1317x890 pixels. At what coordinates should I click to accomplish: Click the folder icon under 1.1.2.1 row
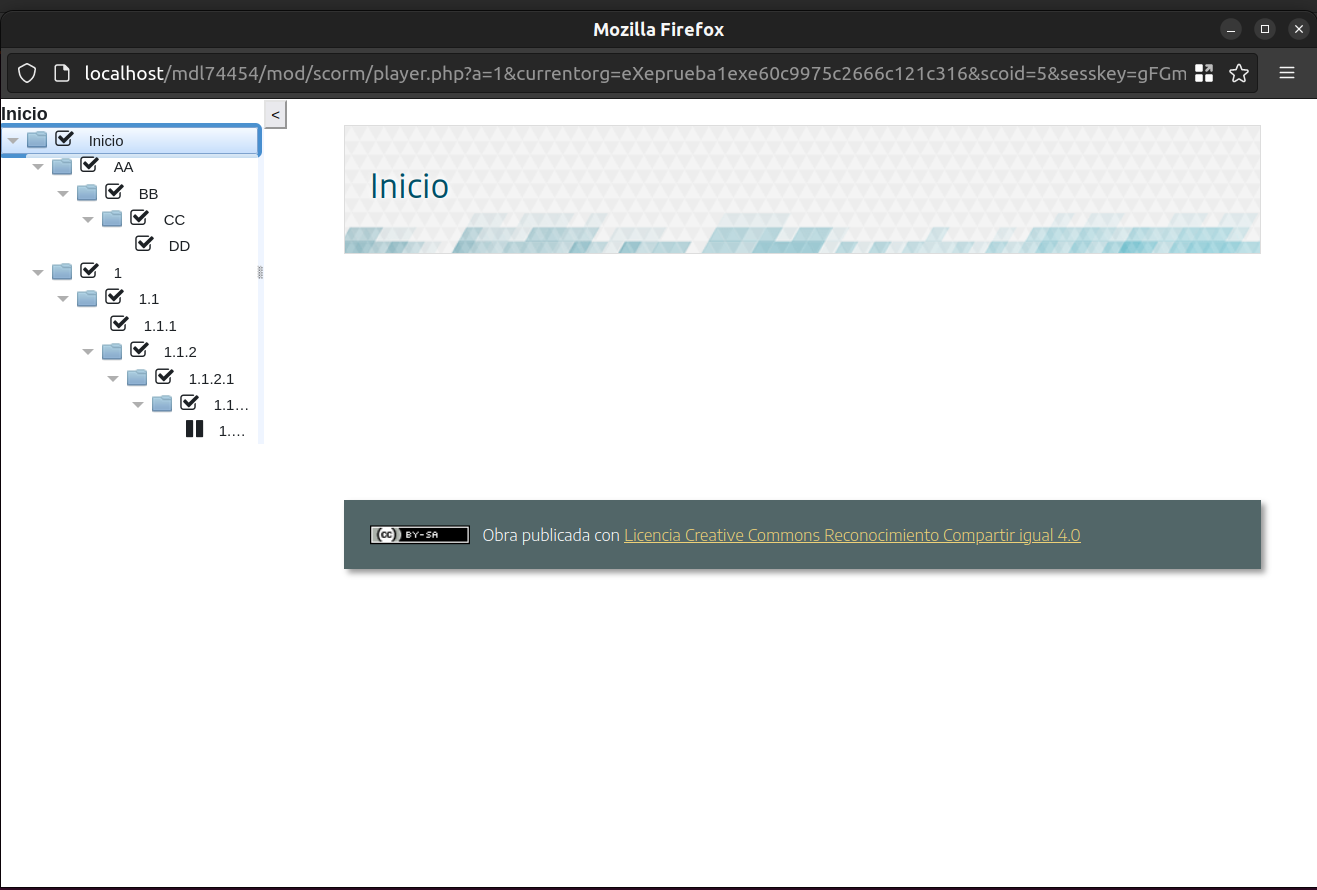coord(162,404)
